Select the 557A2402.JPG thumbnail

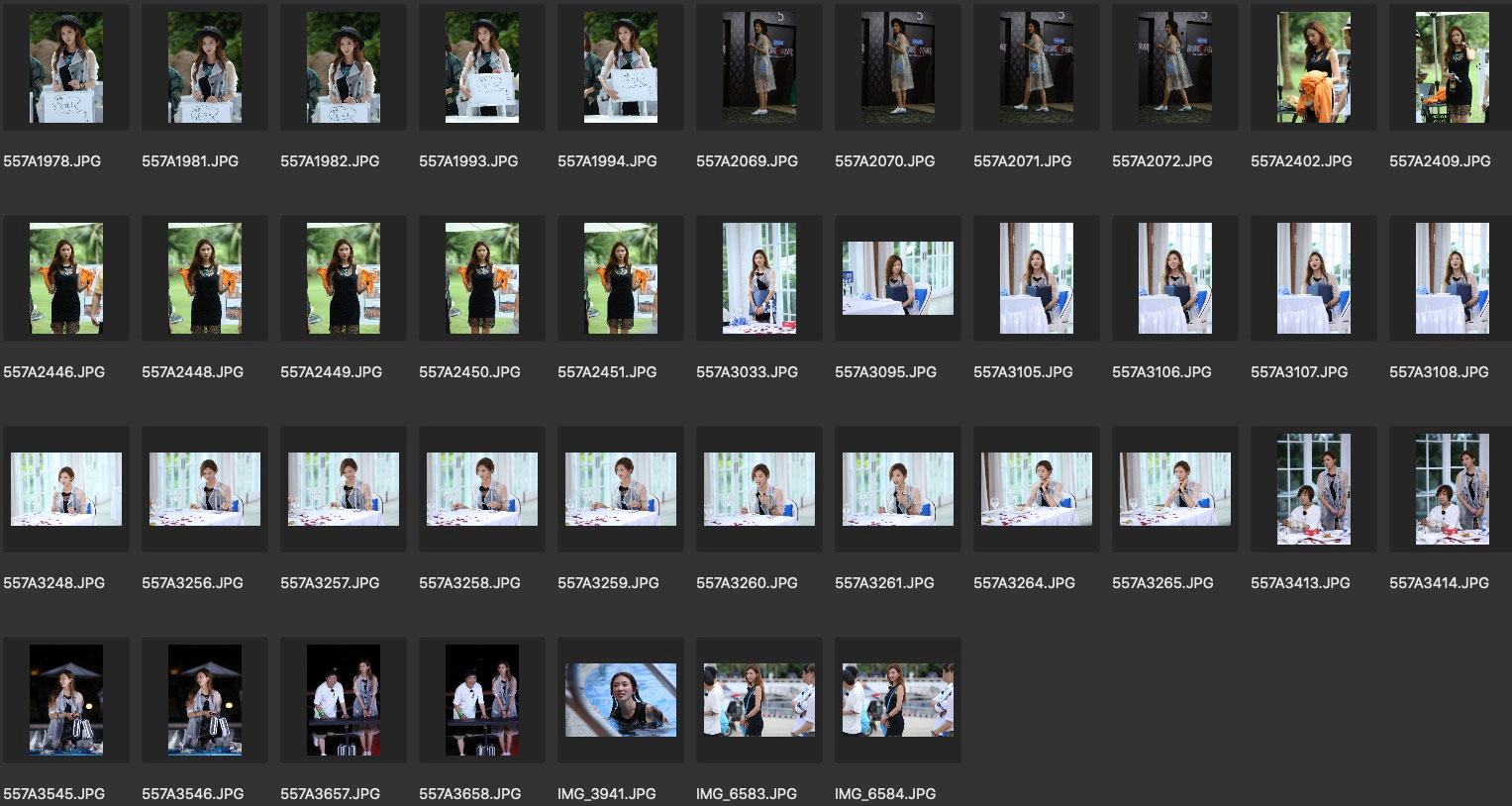(1314, 67)
